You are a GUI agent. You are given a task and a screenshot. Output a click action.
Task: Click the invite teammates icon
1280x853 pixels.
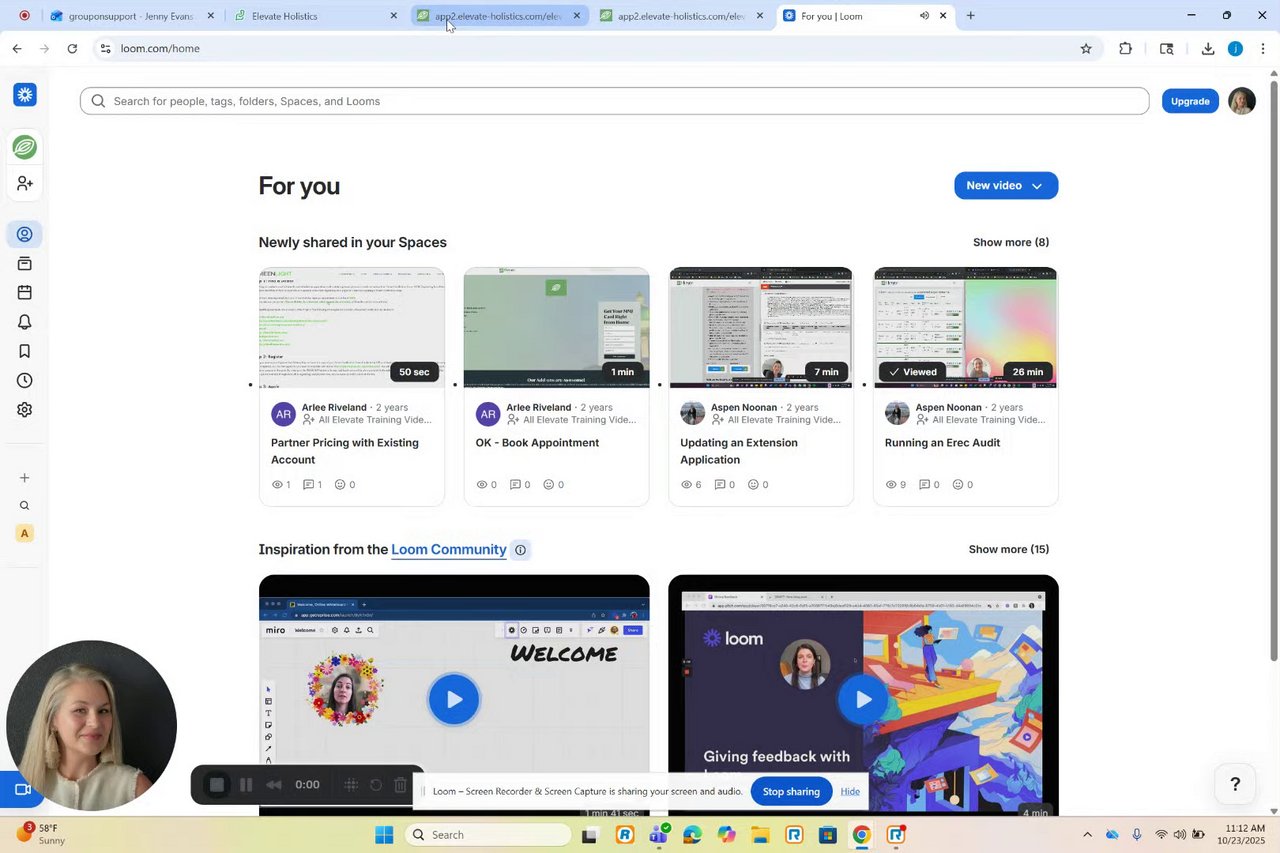click(x=25, y=183)
